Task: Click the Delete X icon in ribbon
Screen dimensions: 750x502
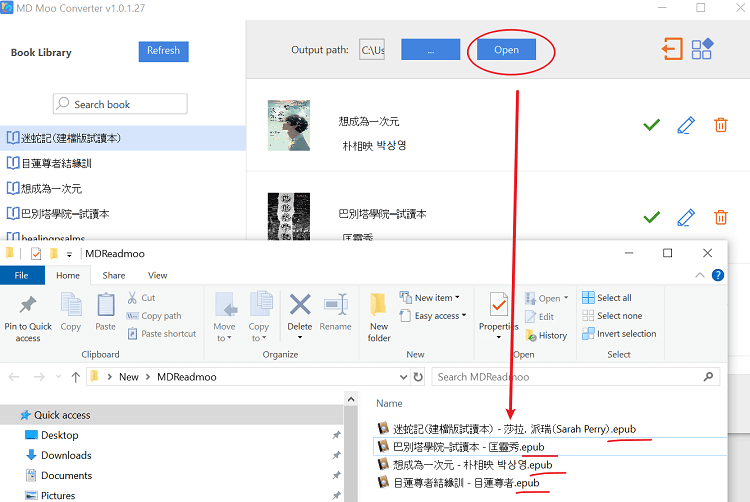Action: pyautogui.click(x=300, y=305)
